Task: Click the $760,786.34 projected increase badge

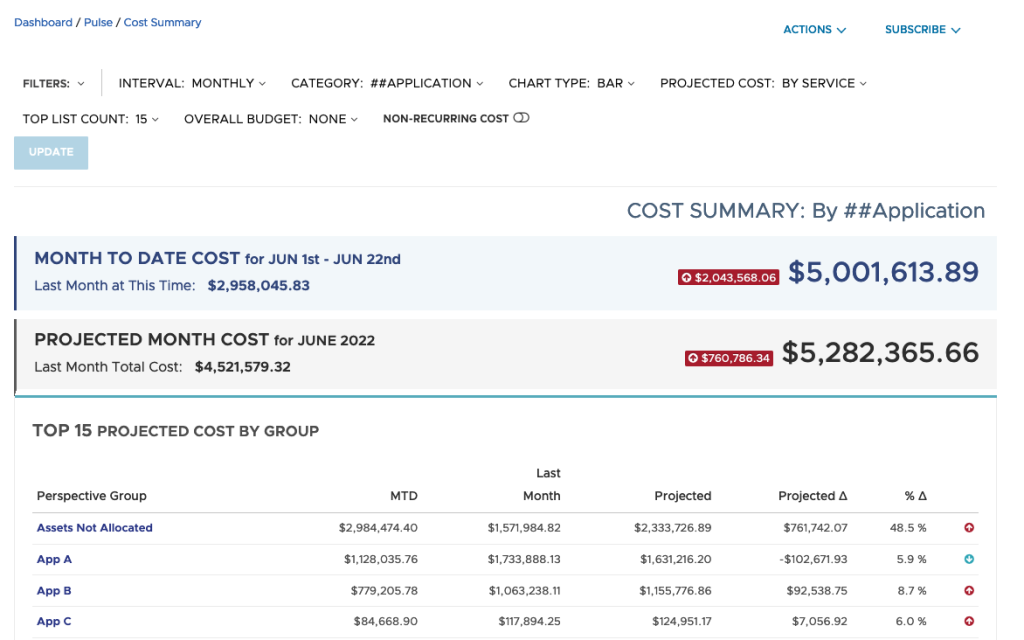Action: point(729,358)
